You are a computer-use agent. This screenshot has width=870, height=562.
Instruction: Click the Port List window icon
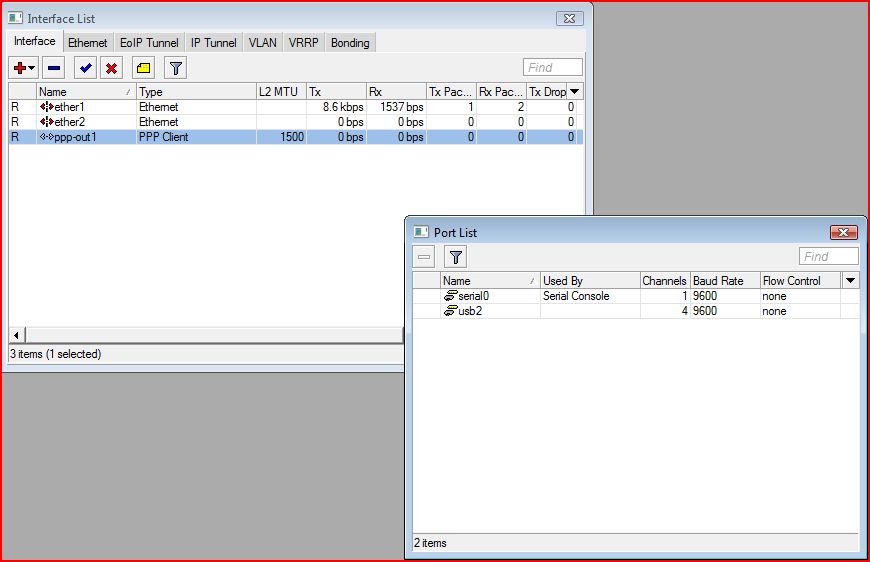pyautogui.click(x=422, y=232)
